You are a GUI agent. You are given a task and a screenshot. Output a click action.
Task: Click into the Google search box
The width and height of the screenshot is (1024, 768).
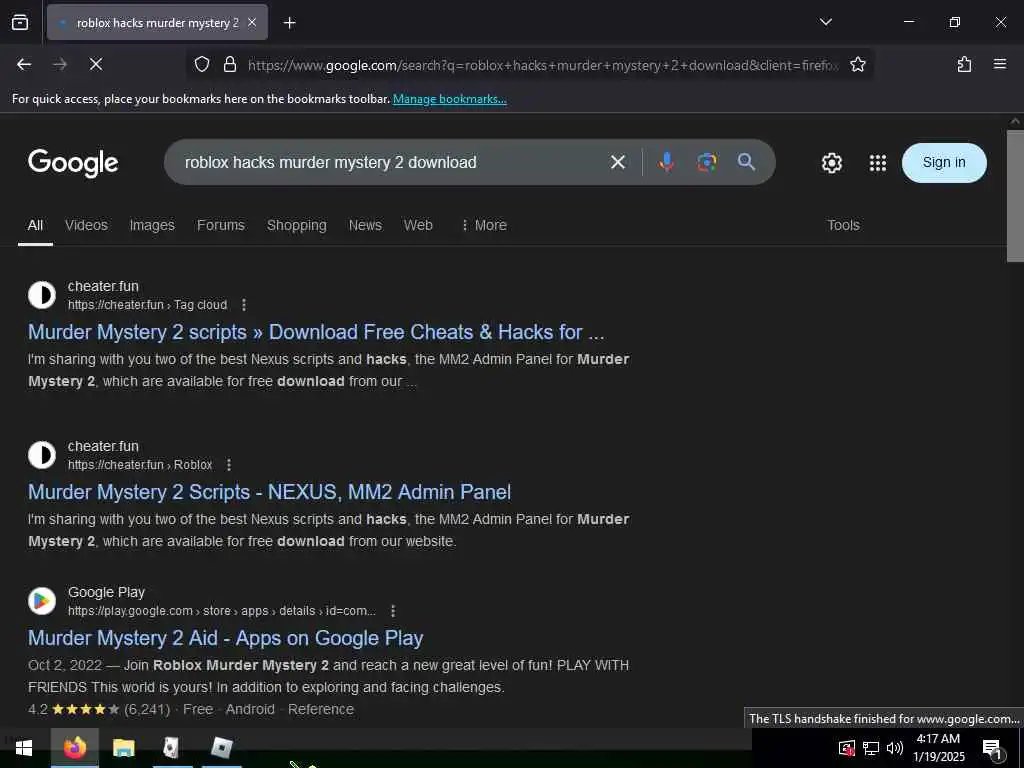392,162
